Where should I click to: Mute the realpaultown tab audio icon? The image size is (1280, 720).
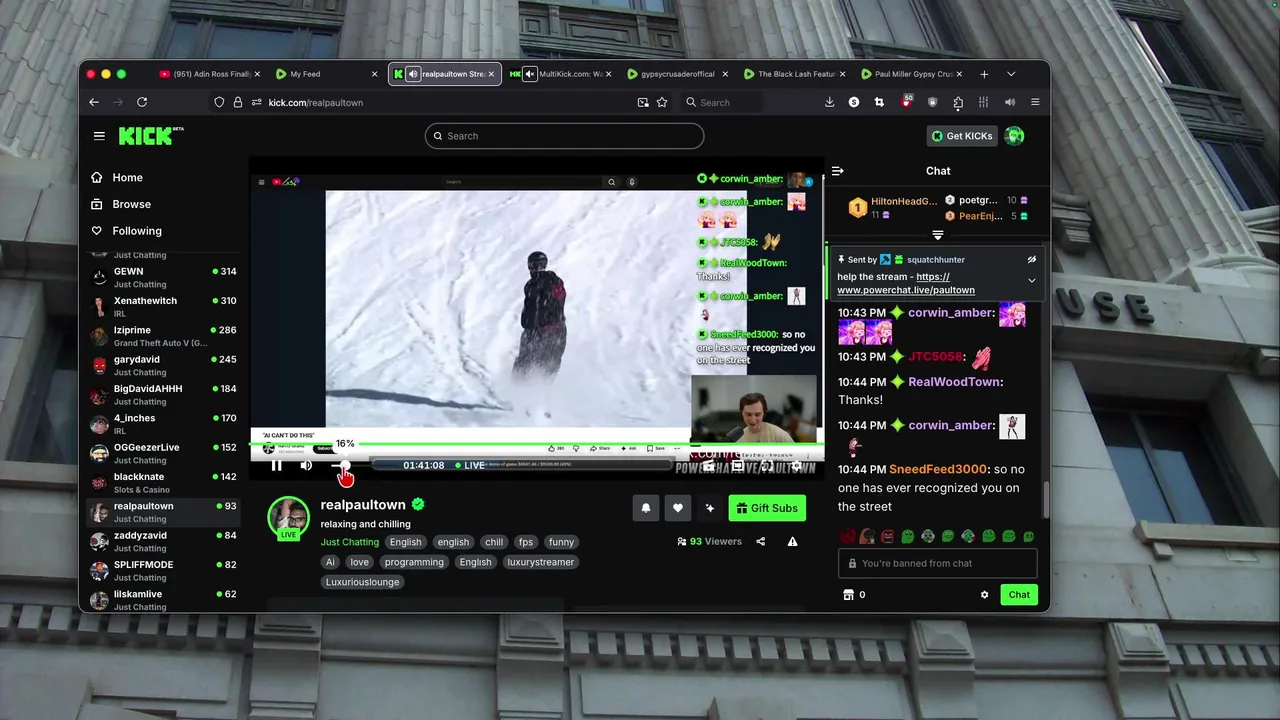(412, 74)
